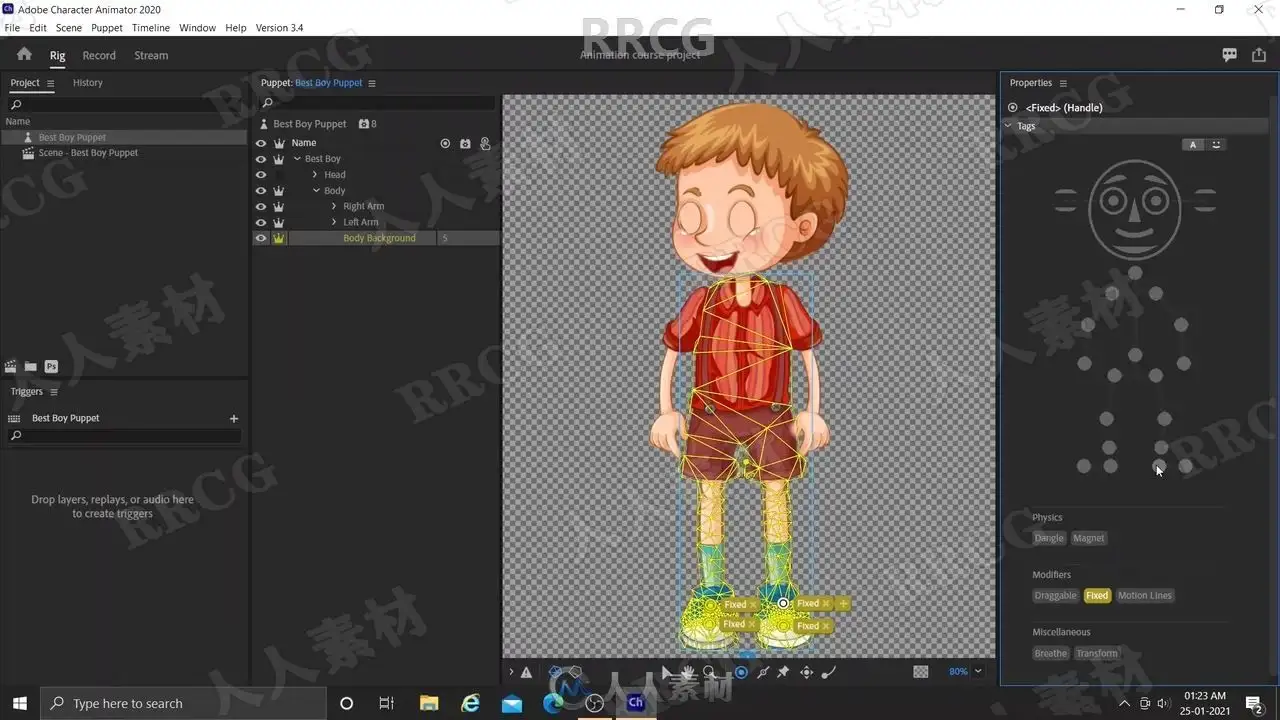Open the Properties panel menu icon
Viewport: 1280px width, 720px height.
coord(1063,83)
